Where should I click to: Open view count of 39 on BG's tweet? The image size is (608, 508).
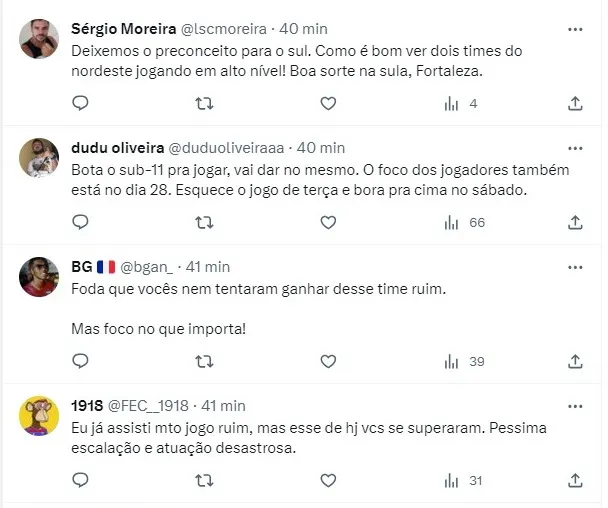point(463,361)
